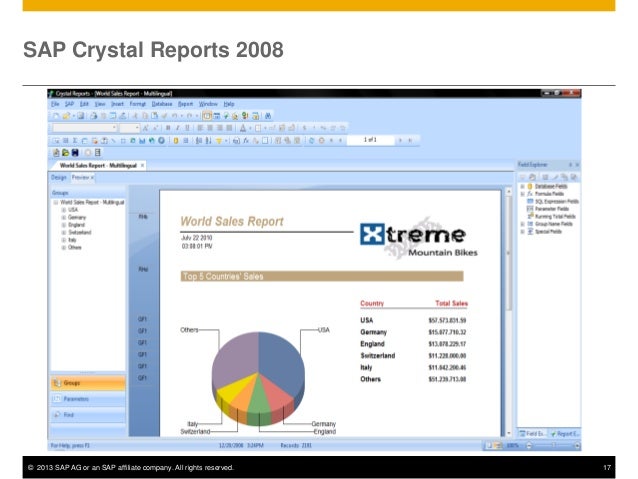Expand the Others group node
Screen dimensions: 638x479
64,247
